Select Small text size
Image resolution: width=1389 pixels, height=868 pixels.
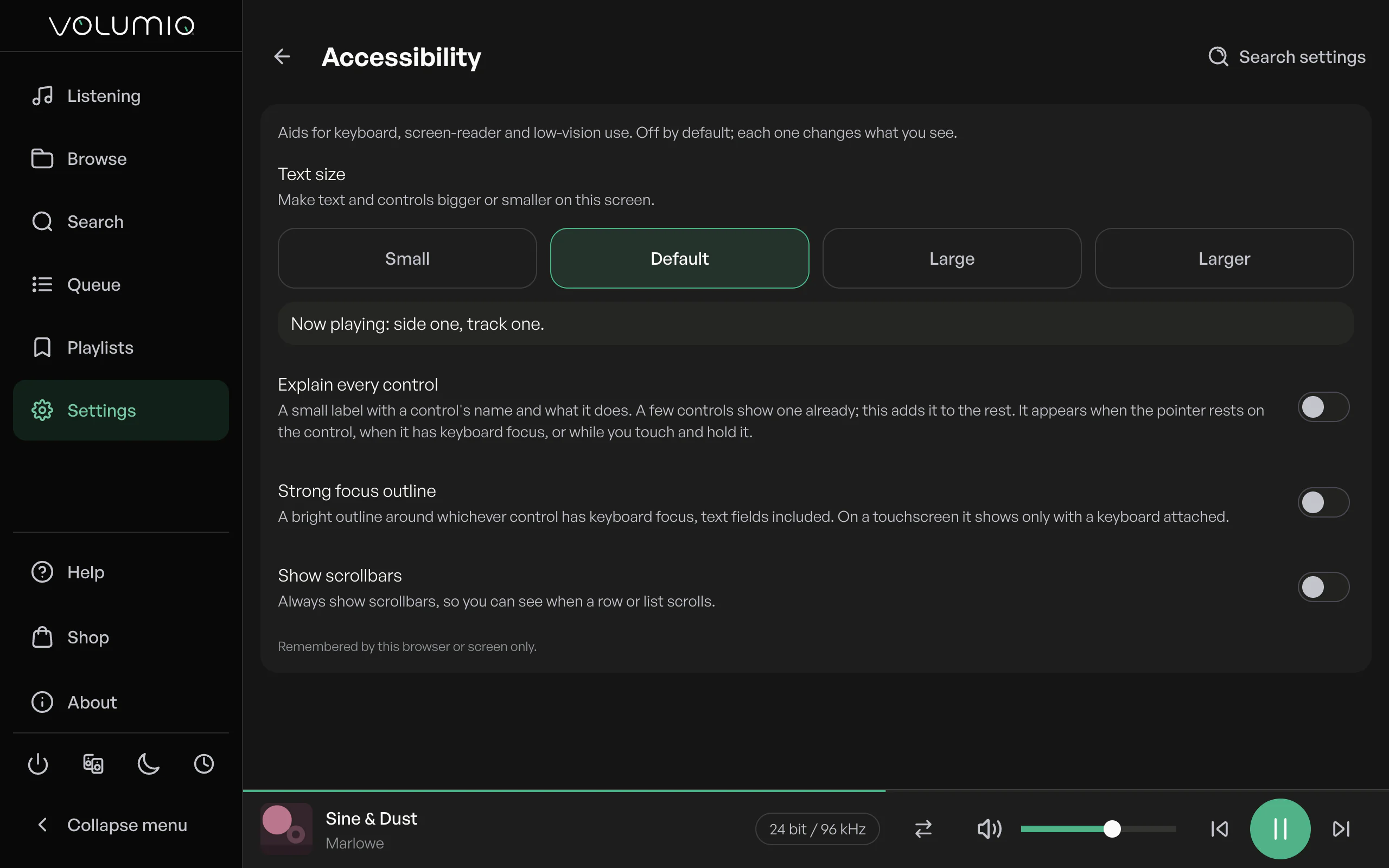coord(407,258)
